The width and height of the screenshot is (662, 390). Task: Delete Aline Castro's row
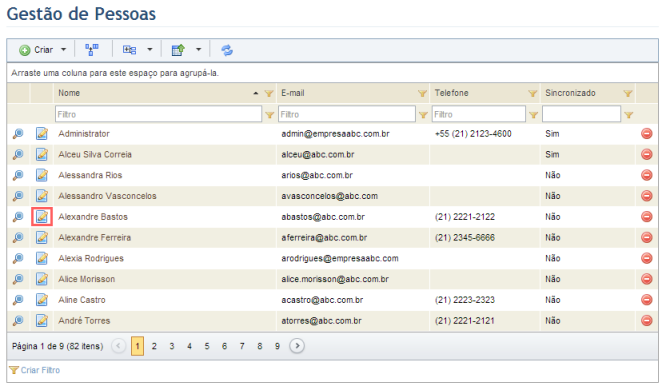click(646, 300)
